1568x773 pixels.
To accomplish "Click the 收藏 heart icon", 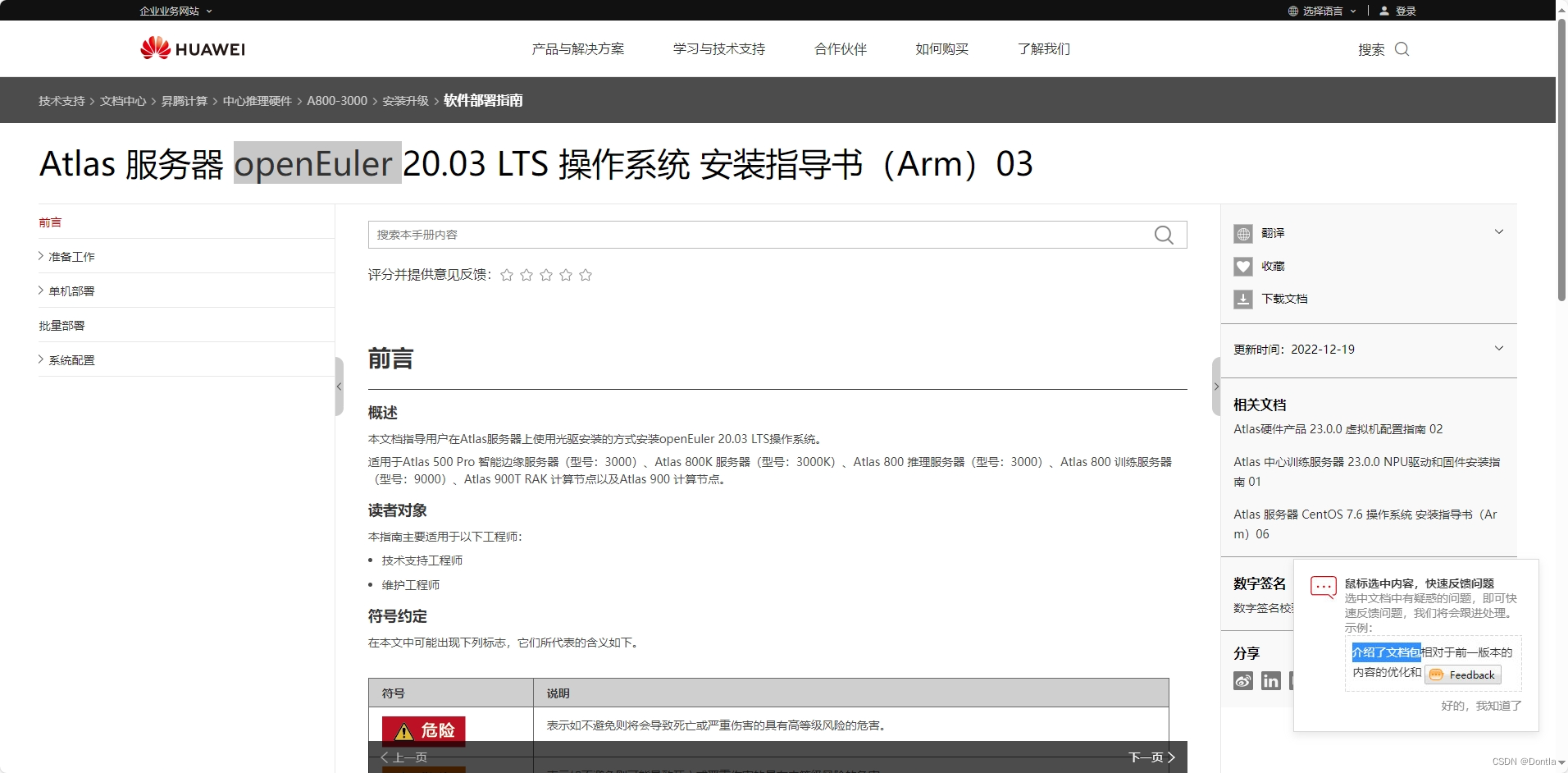I will (1243, 267).
